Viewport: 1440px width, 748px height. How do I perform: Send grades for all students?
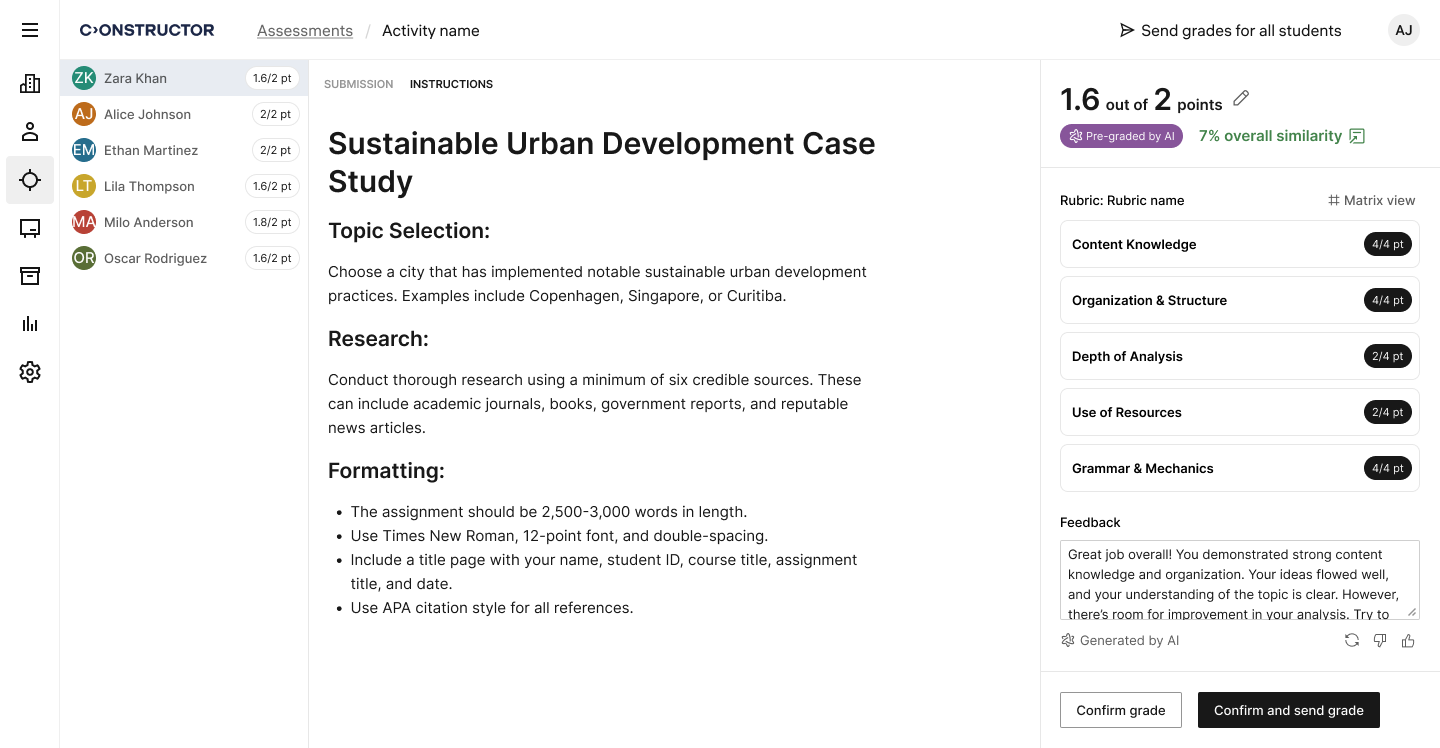1229,30
